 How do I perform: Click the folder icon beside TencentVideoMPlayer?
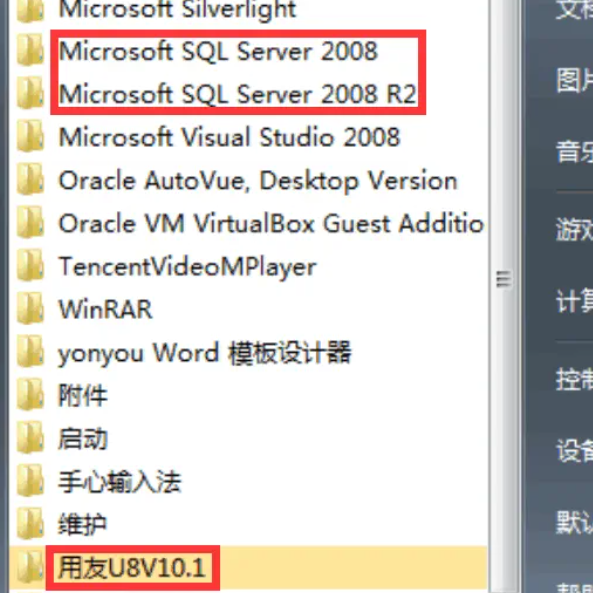(x=30, y=265)
